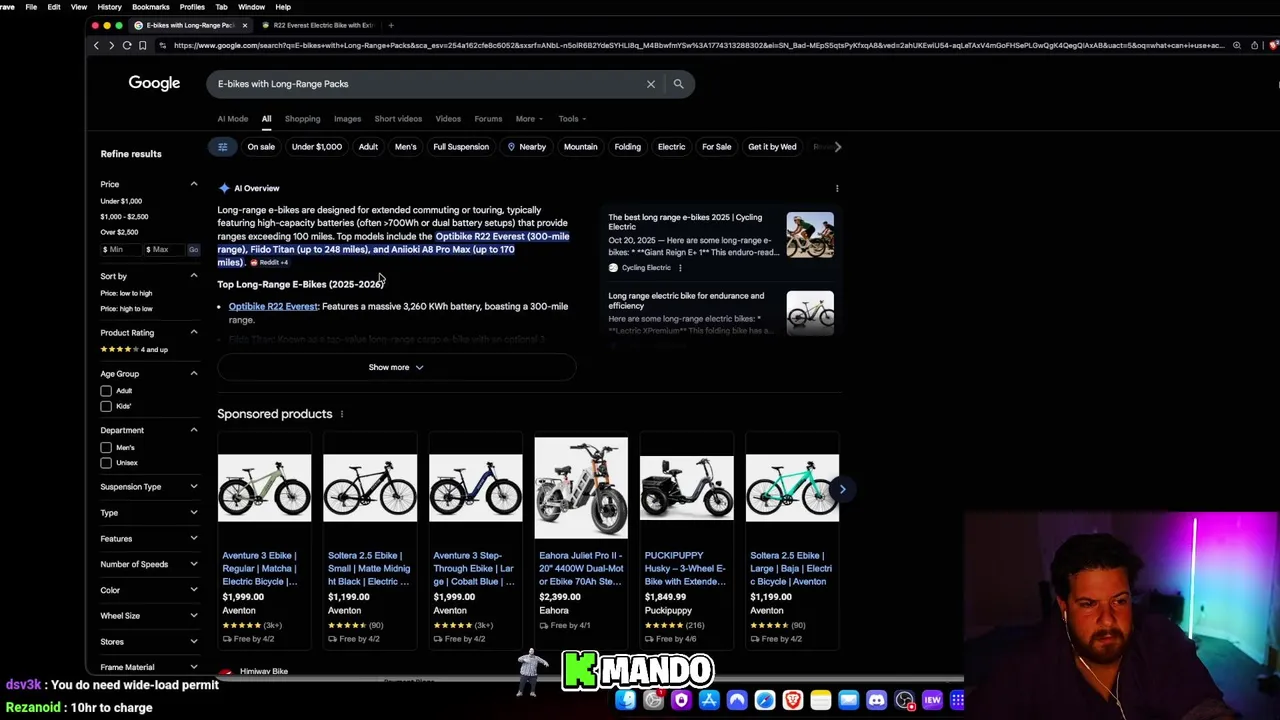Collapse the Product Rating section
Image resolution: width=1280 pixels, height=720 pixels.
coord(194,332)
